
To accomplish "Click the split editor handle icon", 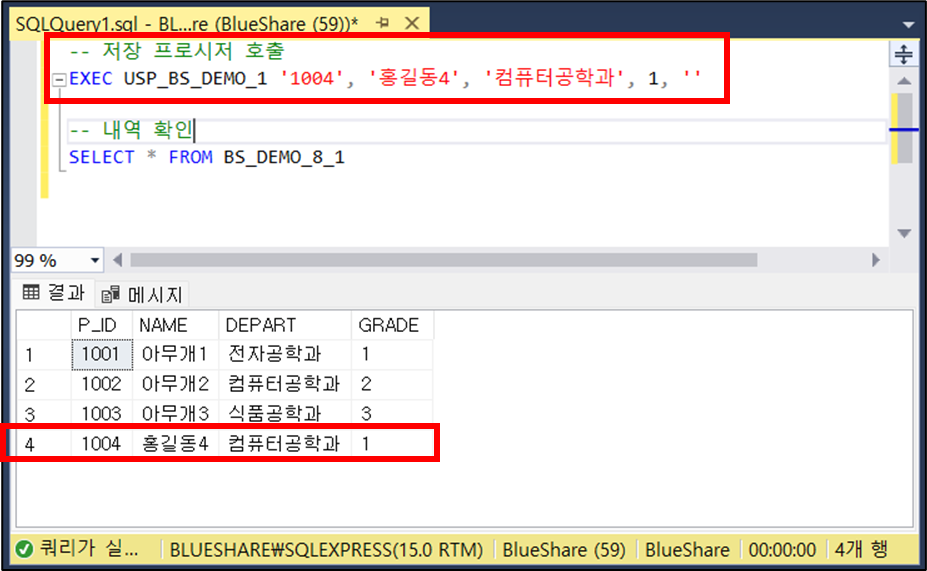I will (903, 54).
